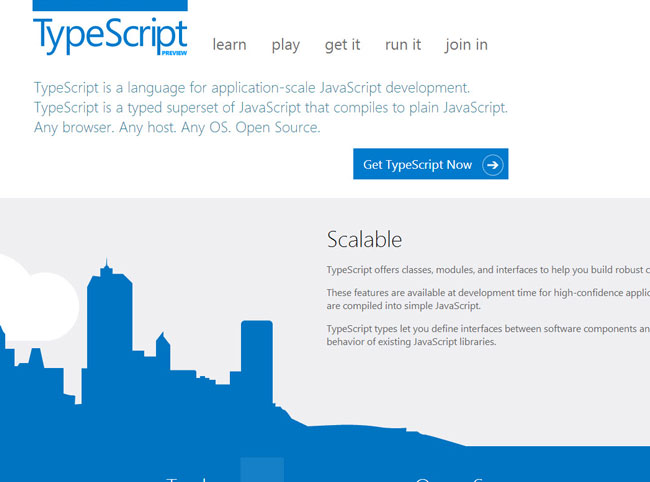The image size is (650, 482).
Task: Select the join in menu item
Action: pos(466,45)
